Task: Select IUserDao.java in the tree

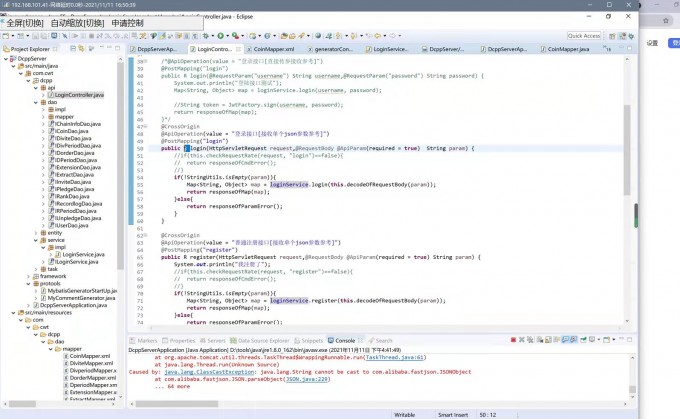Action: coord(69,226)
